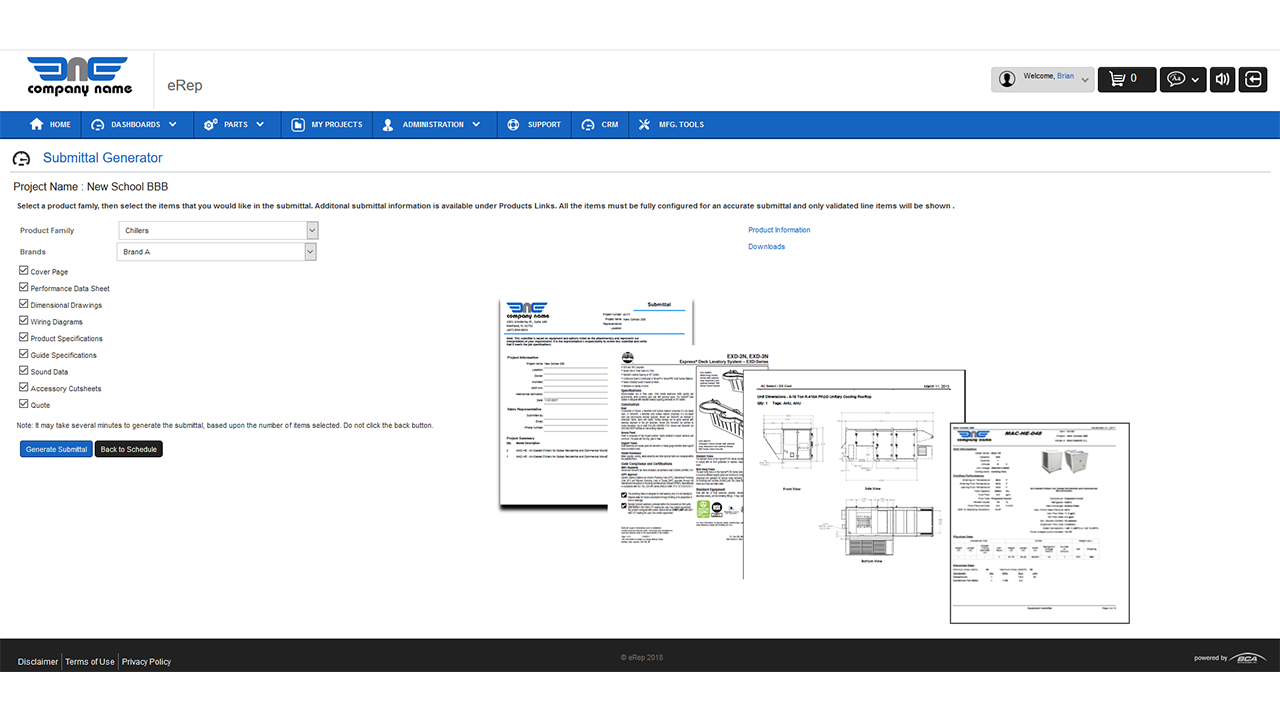The image size is (1280, 720).
Task: Expand the language dropdown arrow
Action: coord(1196,79)
